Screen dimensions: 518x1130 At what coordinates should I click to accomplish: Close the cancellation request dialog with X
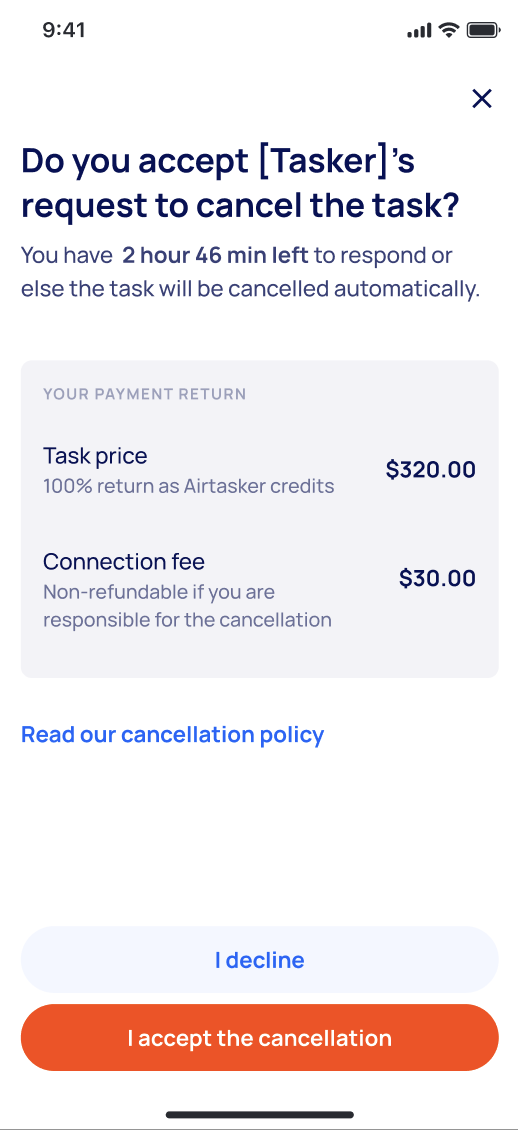click(481, 99)
